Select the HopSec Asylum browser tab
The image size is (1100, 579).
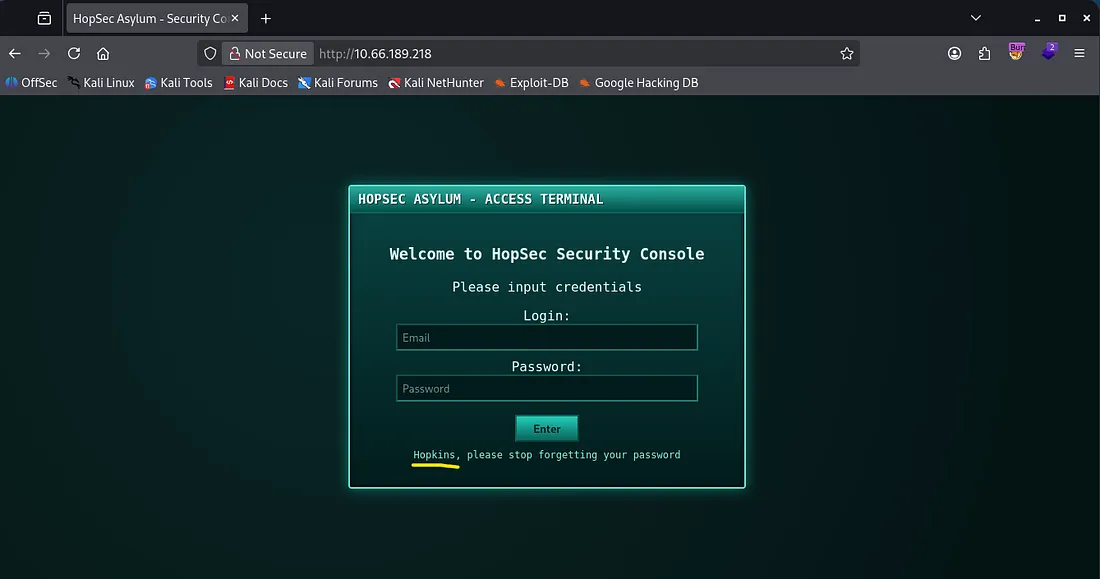(148, 19)
